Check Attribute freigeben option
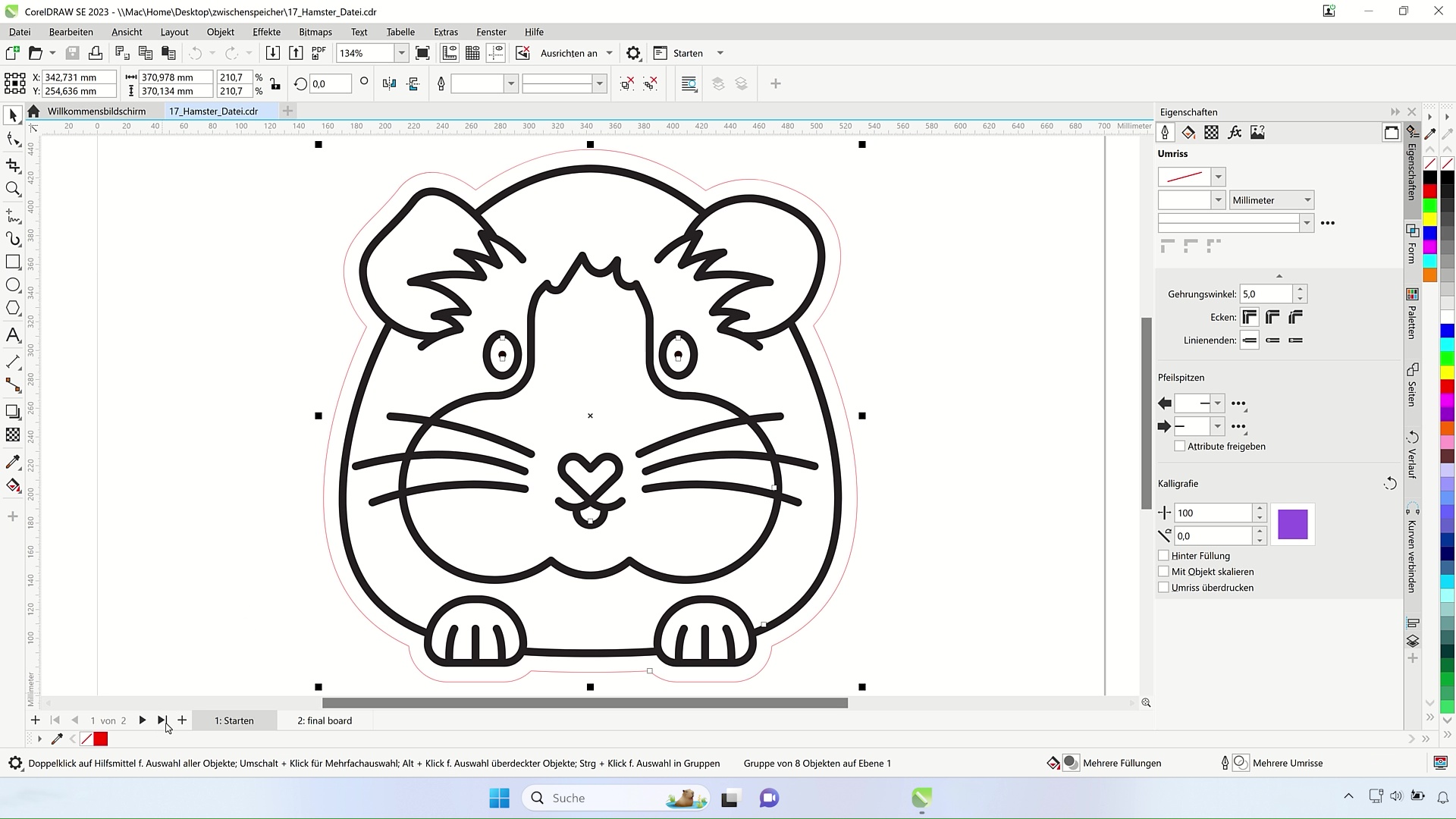Image resolution: width=1456 pixels, height=819 pixels. pos(1179,447)
